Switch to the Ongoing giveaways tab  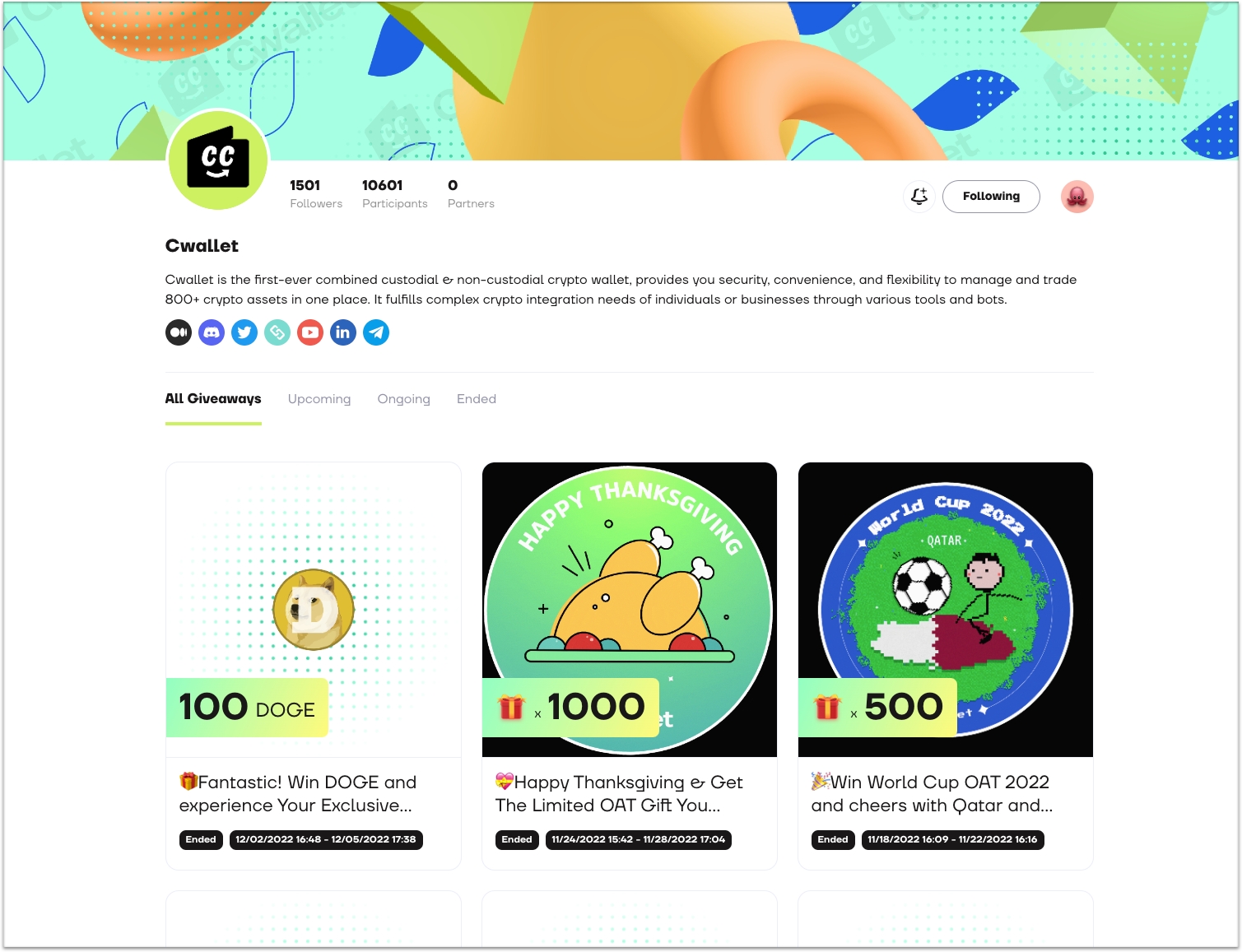tap(404, 399)
